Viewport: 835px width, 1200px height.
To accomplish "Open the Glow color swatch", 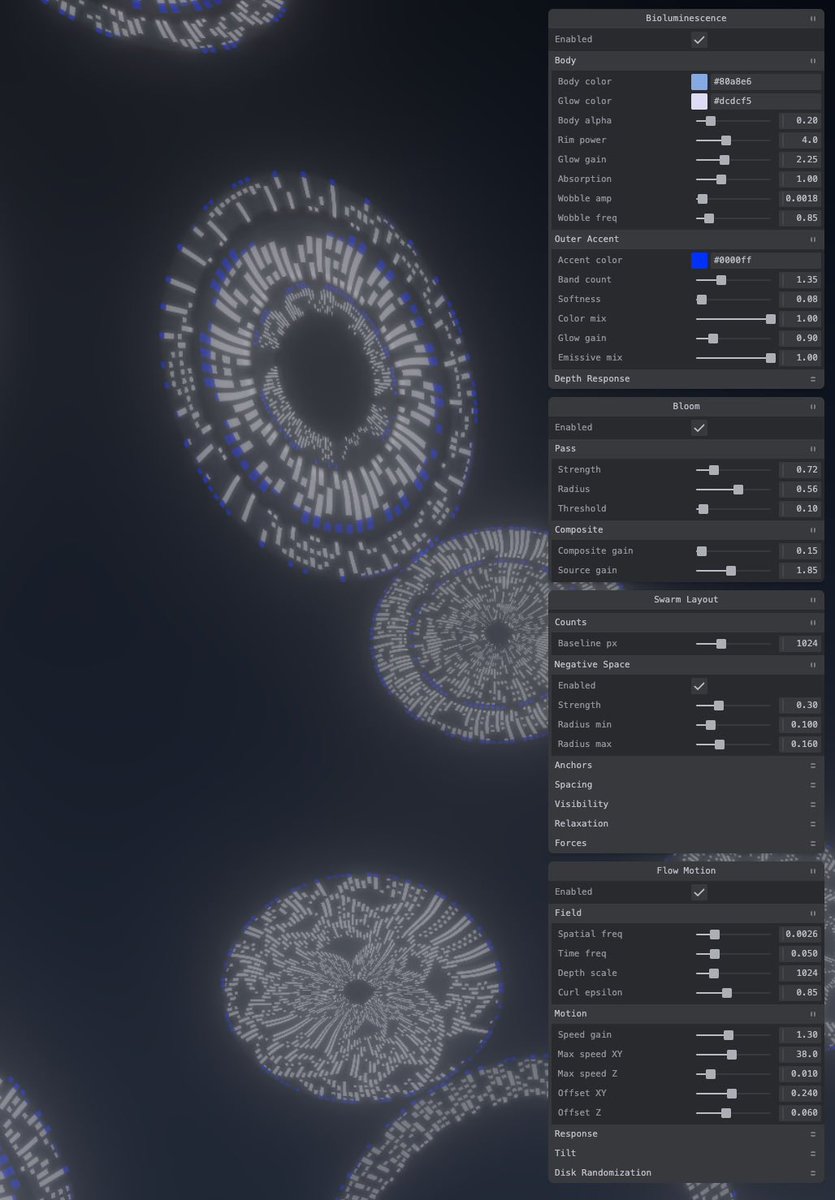I will (x=699, y=101).
